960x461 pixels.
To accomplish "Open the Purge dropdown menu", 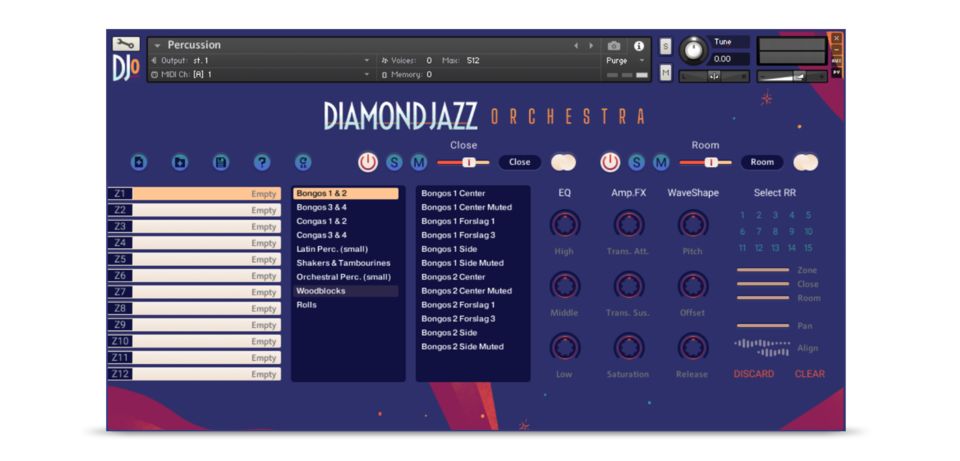I will [625, 60].
